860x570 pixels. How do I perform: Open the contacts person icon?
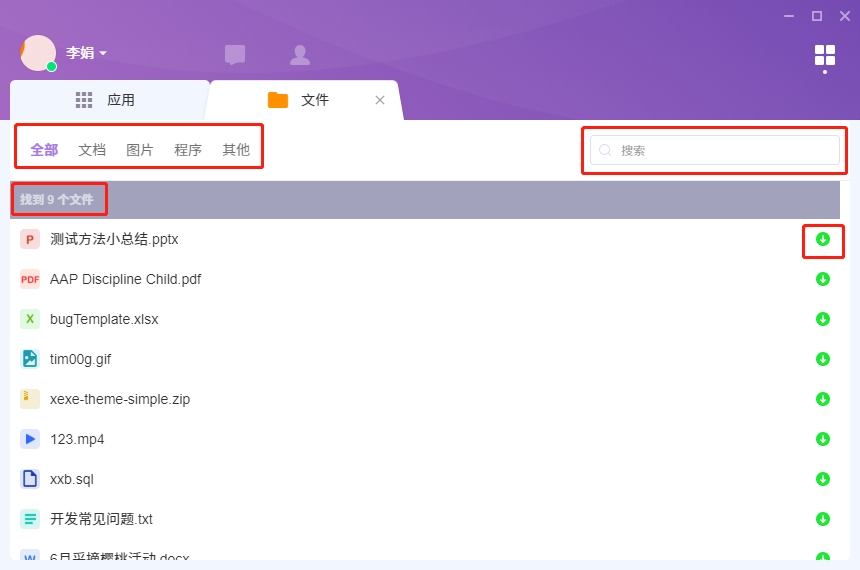pyautogui.click(x=299, y=55)
